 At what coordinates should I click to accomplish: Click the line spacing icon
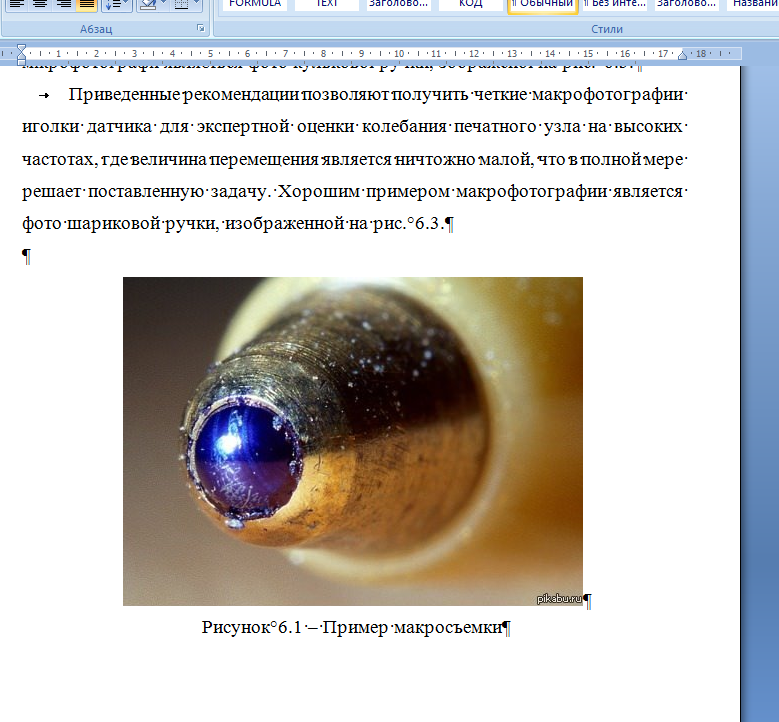(111, 5)
